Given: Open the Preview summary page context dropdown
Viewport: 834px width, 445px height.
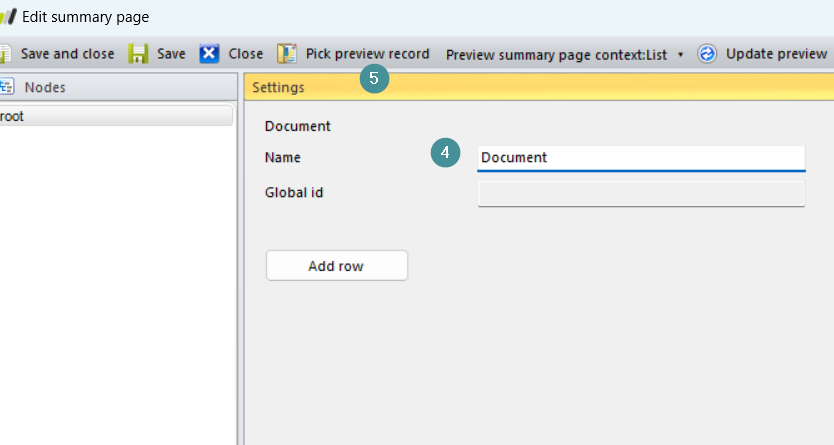Looking at the screenshot, I should [x=556, y=55].
